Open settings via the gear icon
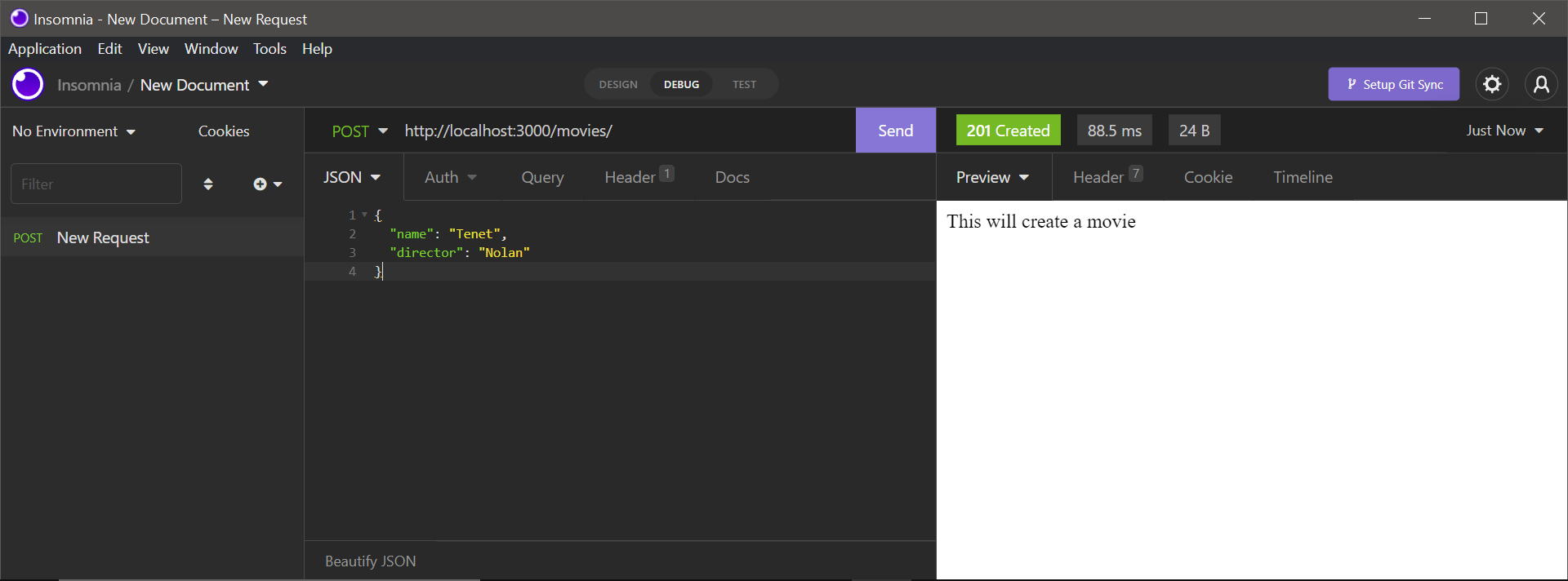This screenshot has height=581, width=1568. click(1492, 84)
